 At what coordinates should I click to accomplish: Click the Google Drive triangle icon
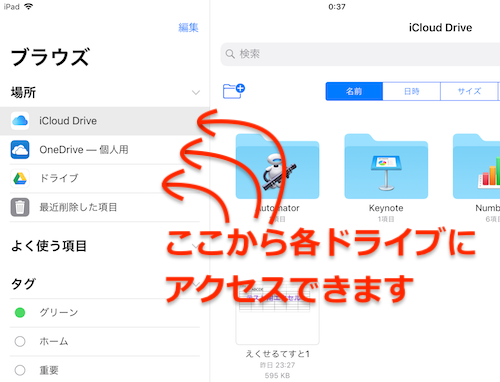20,178
